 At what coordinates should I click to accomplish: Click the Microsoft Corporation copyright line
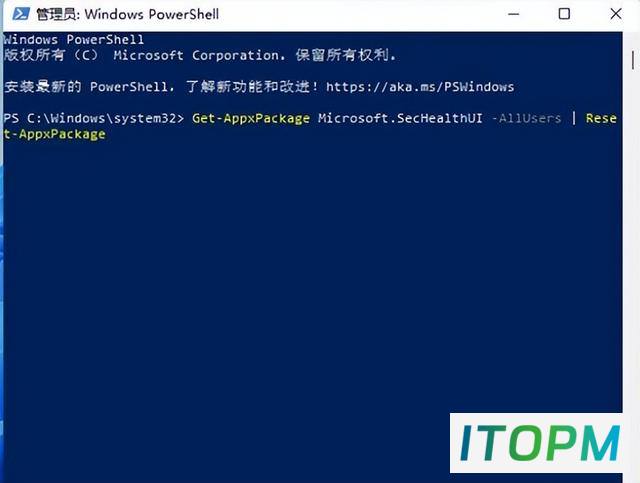click(200, 55)
